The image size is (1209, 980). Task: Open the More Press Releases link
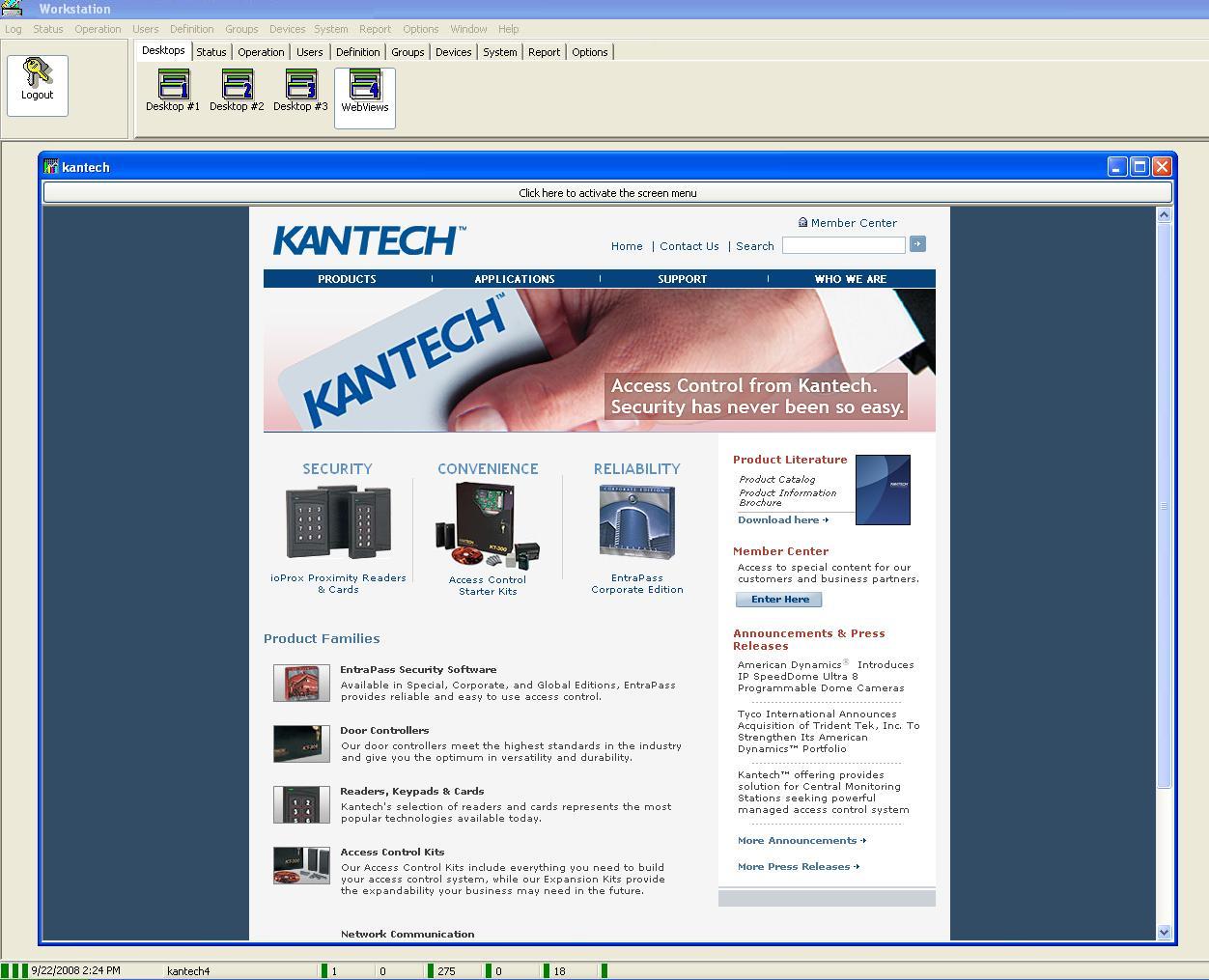[x=799, y=866]
